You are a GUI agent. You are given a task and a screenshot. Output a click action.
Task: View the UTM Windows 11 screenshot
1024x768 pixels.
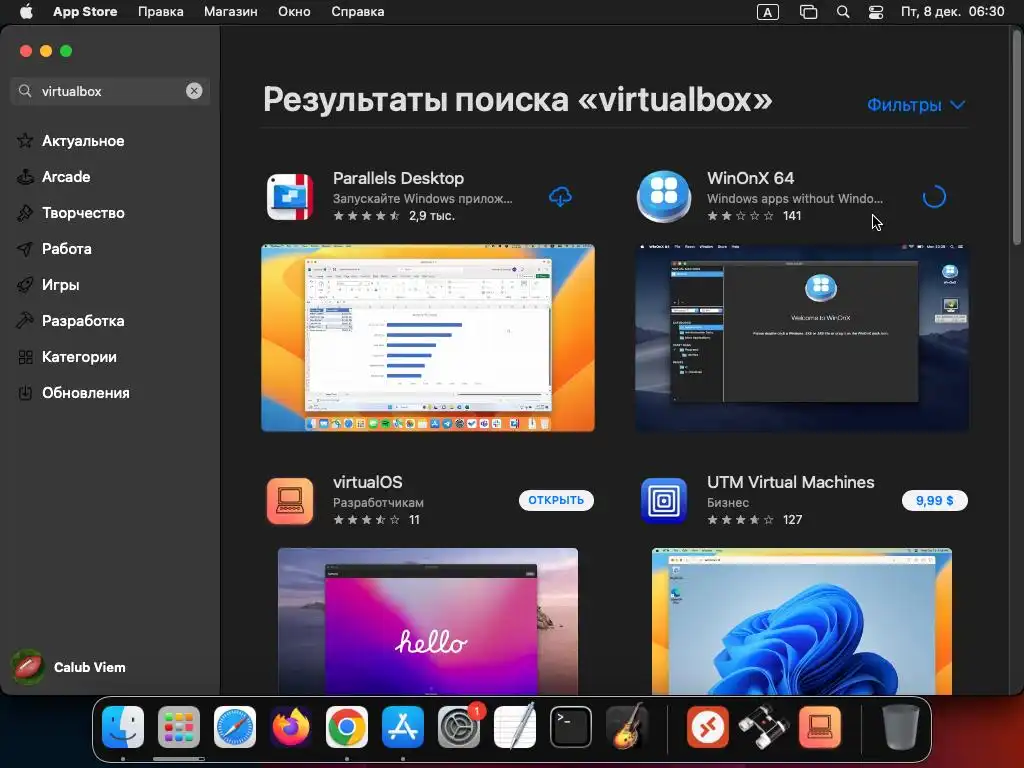tap(802, 621)
